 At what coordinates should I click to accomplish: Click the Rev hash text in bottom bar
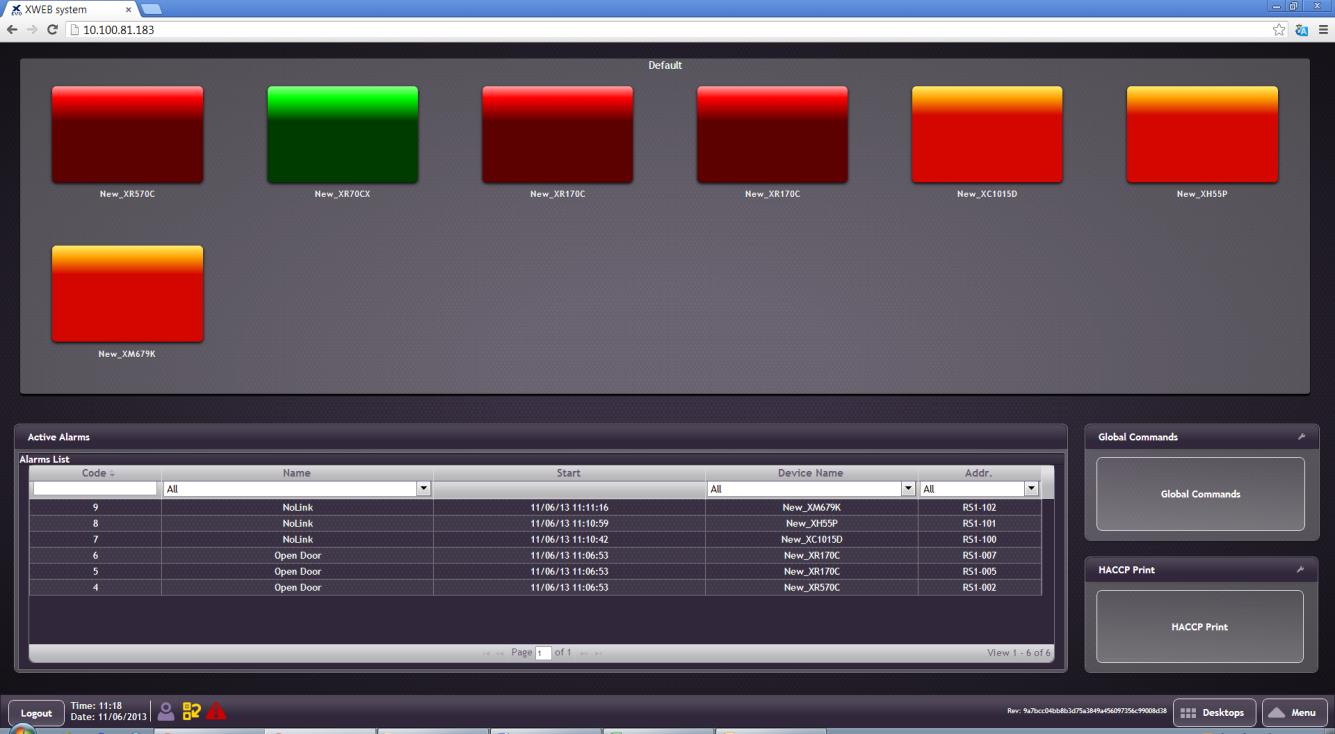pos(1088,713)
